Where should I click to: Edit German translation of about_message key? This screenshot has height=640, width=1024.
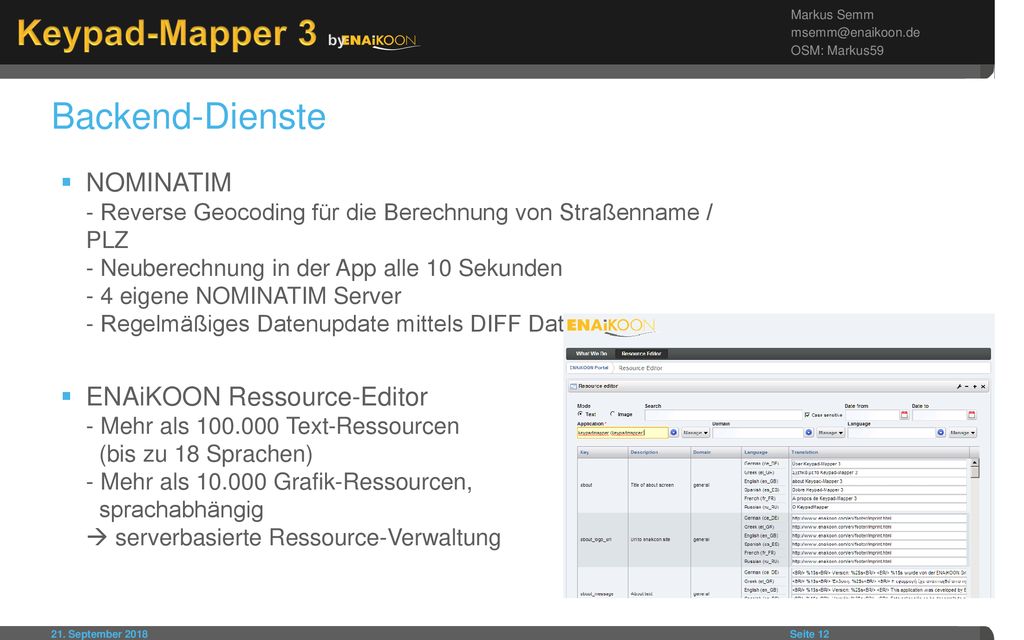[x=879, y=573]
